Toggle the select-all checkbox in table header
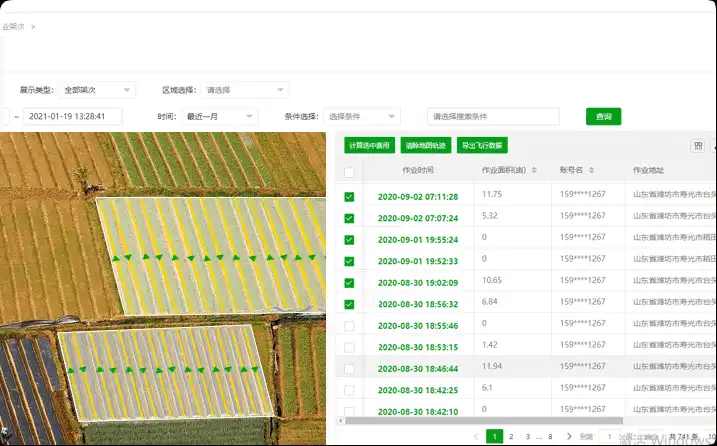 349,172
